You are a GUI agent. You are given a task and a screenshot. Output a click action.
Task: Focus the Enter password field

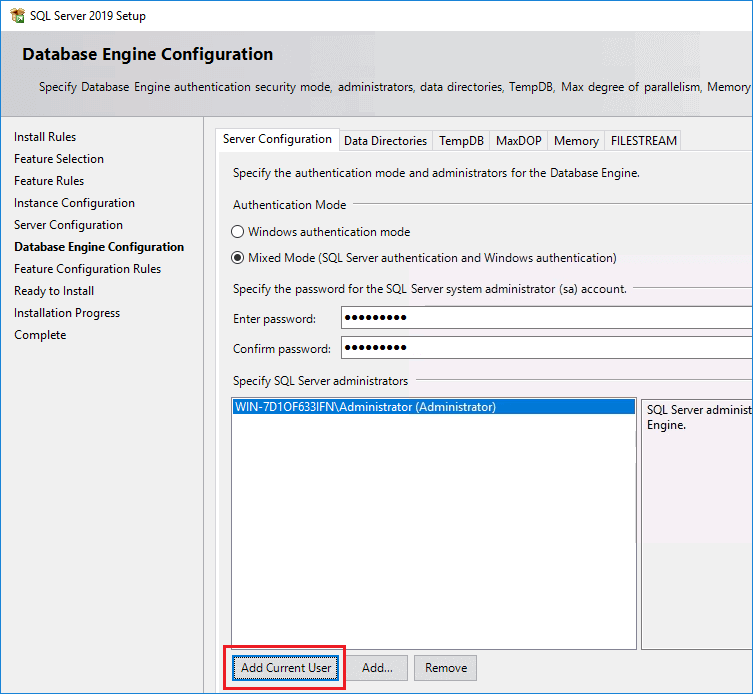click(x=547, y=317)
